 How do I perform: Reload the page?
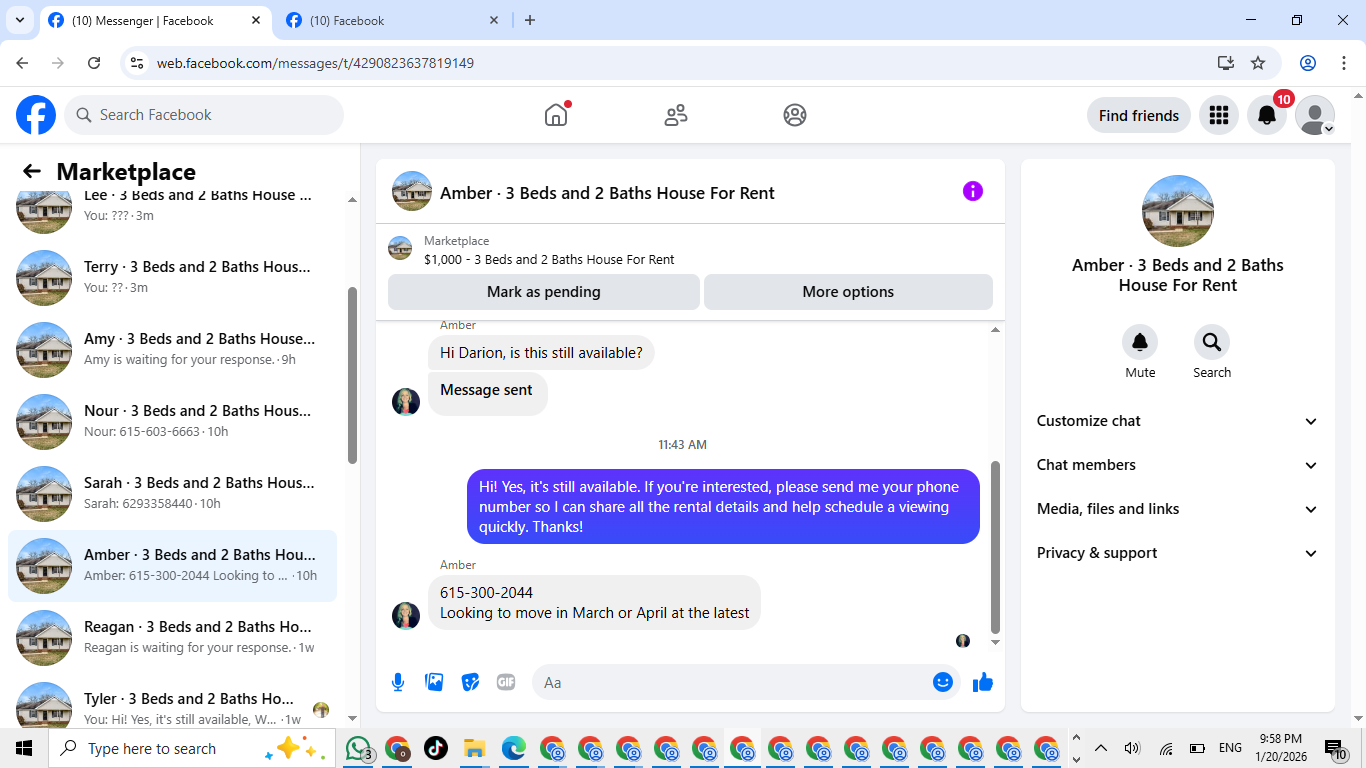94,63
